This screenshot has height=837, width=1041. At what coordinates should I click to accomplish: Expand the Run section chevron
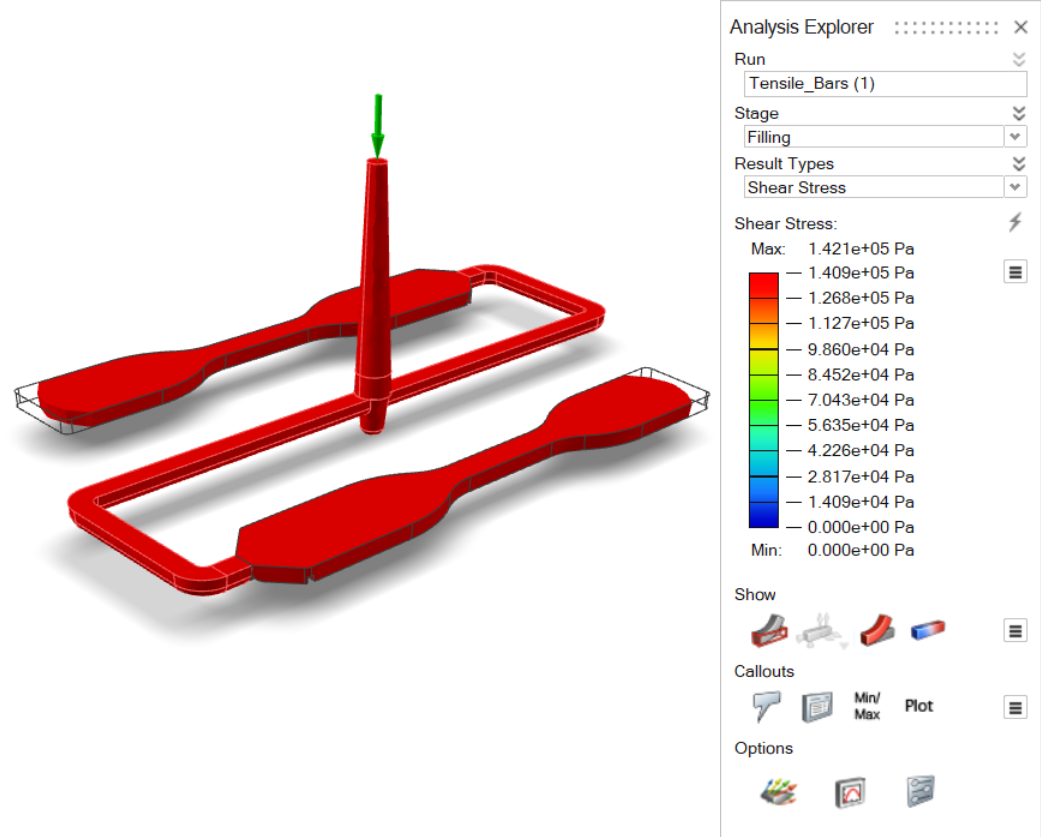click(x=1018, y=59)
